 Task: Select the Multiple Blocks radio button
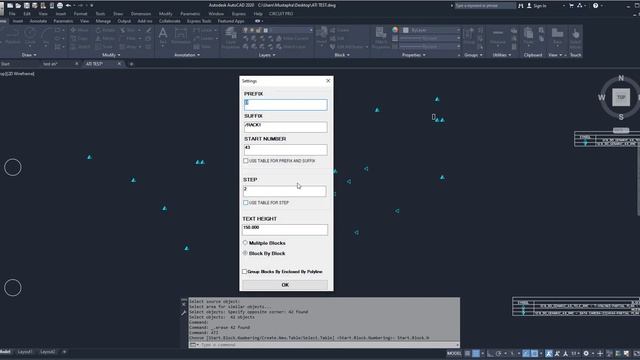[x=245, y=243]
